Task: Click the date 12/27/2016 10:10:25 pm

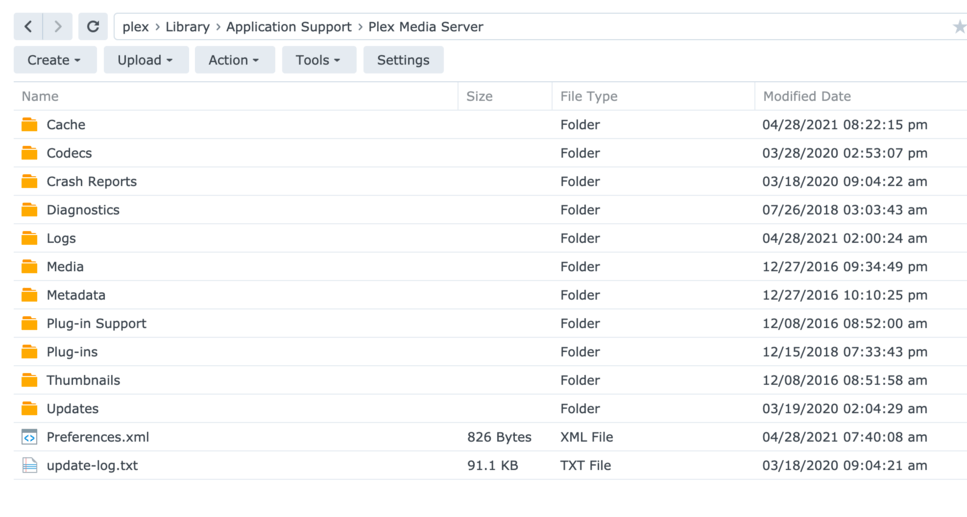Action: 845,295
